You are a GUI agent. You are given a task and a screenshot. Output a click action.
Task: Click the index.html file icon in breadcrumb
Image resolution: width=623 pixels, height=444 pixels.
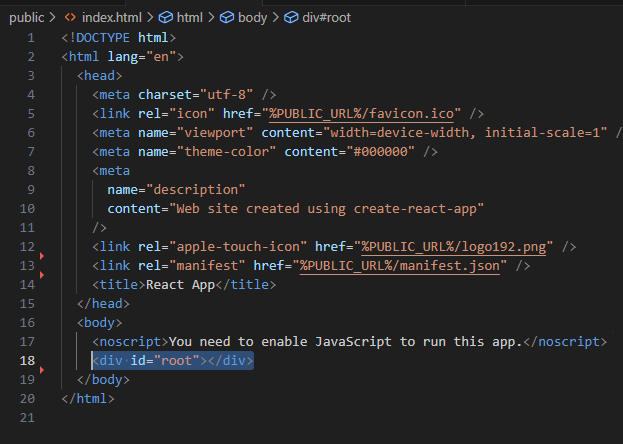coord(70,17)
